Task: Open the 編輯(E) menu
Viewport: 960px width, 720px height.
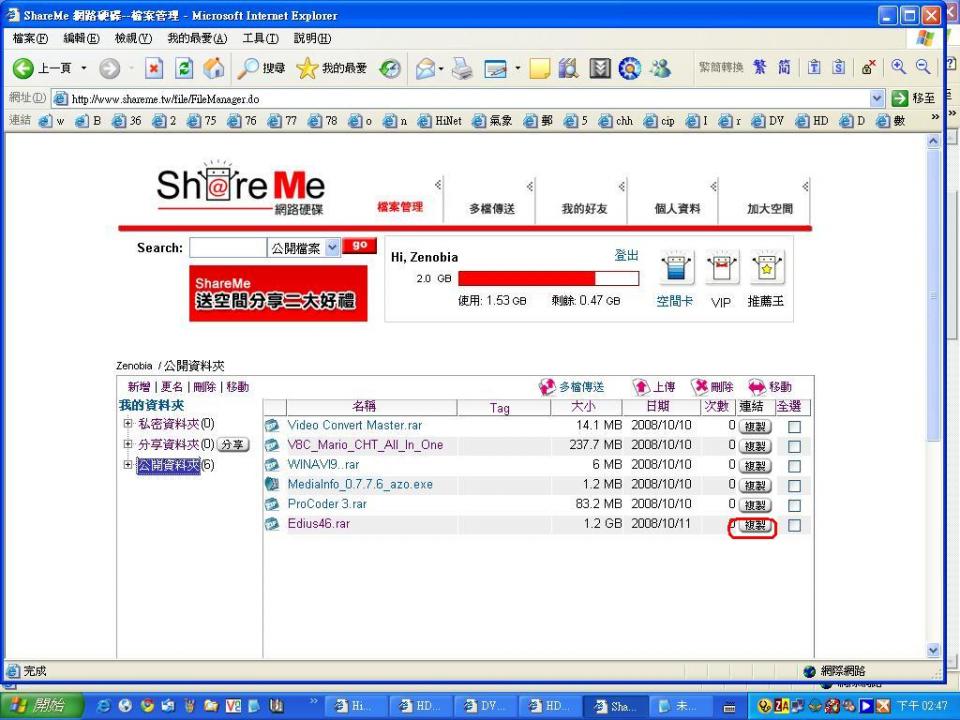Action: [x=81, y=39]
